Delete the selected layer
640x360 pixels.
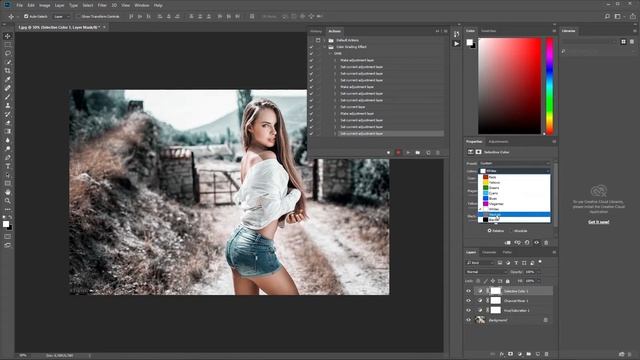[x=547, y=354]
